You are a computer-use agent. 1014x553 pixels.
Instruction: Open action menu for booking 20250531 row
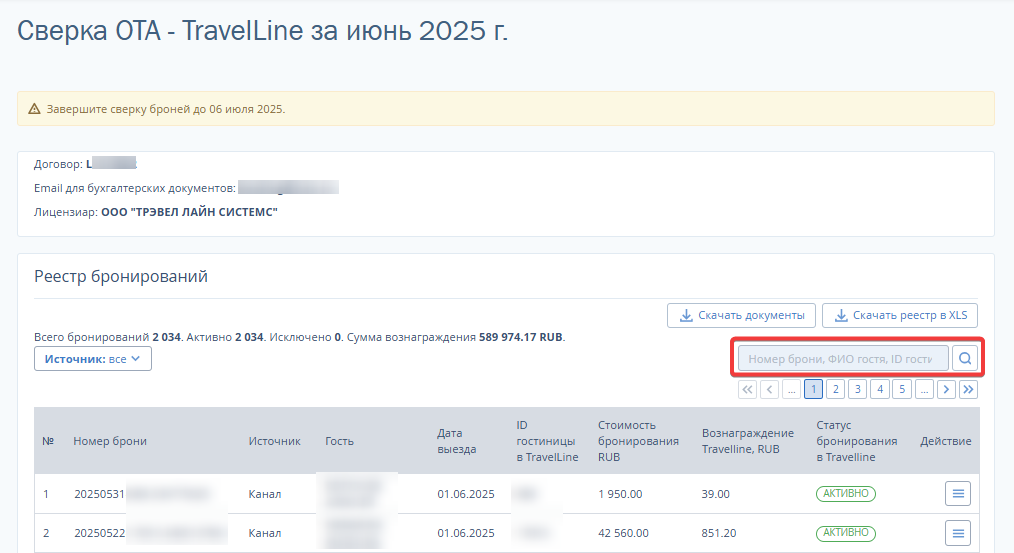tap(958, 493)
